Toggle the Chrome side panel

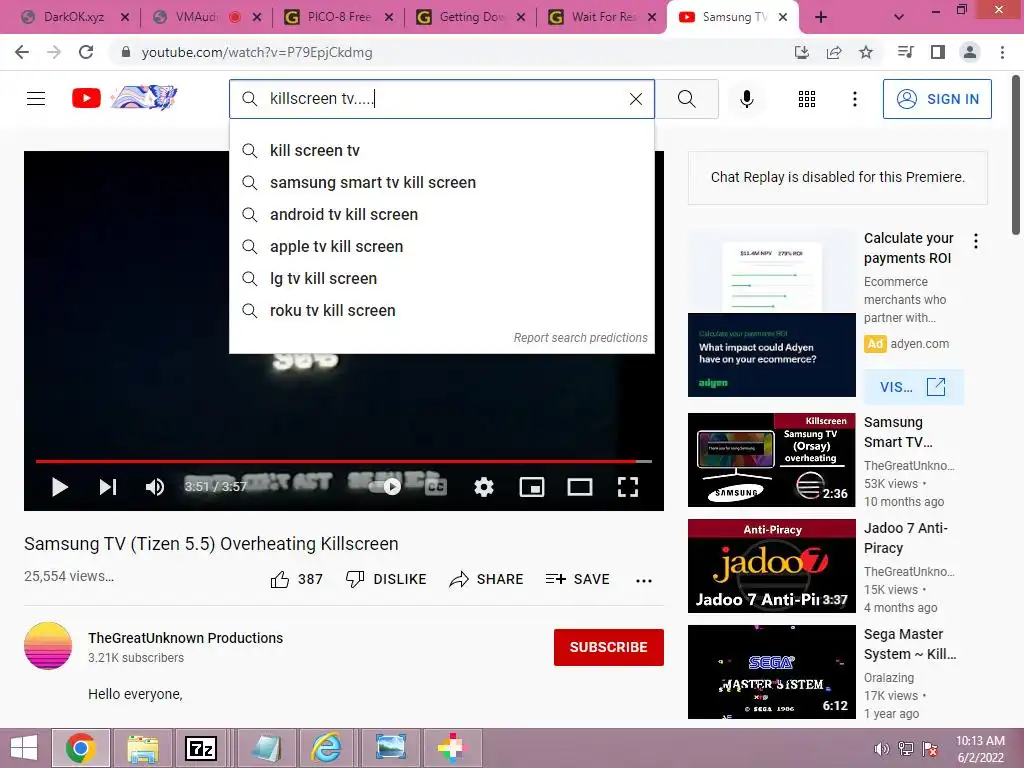[x=938, y=52]
